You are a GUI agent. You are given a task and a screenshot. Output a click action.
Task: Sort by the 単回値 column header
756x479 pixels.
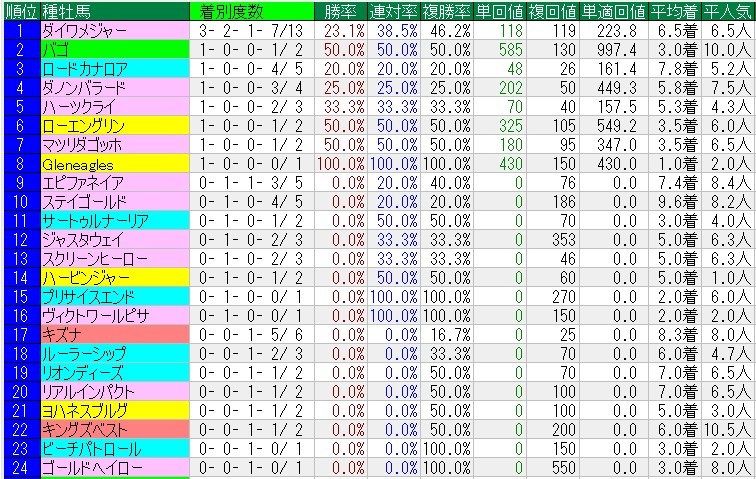pos(500,12)
